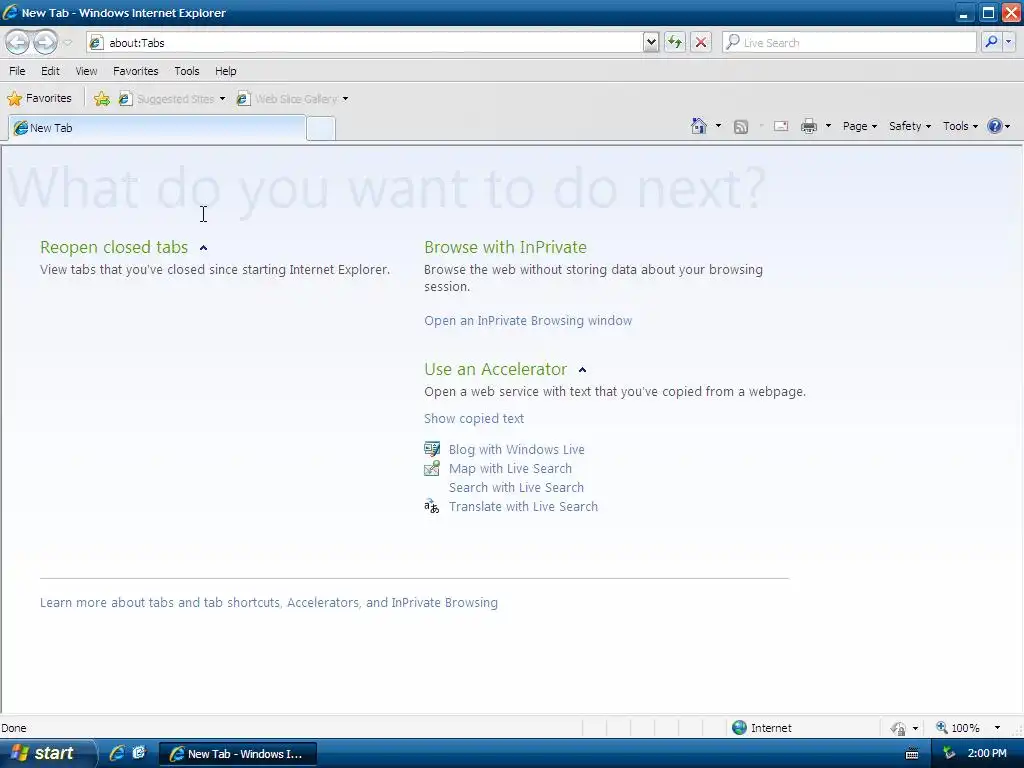Open the Favorites star center button

tap(39, 99)
